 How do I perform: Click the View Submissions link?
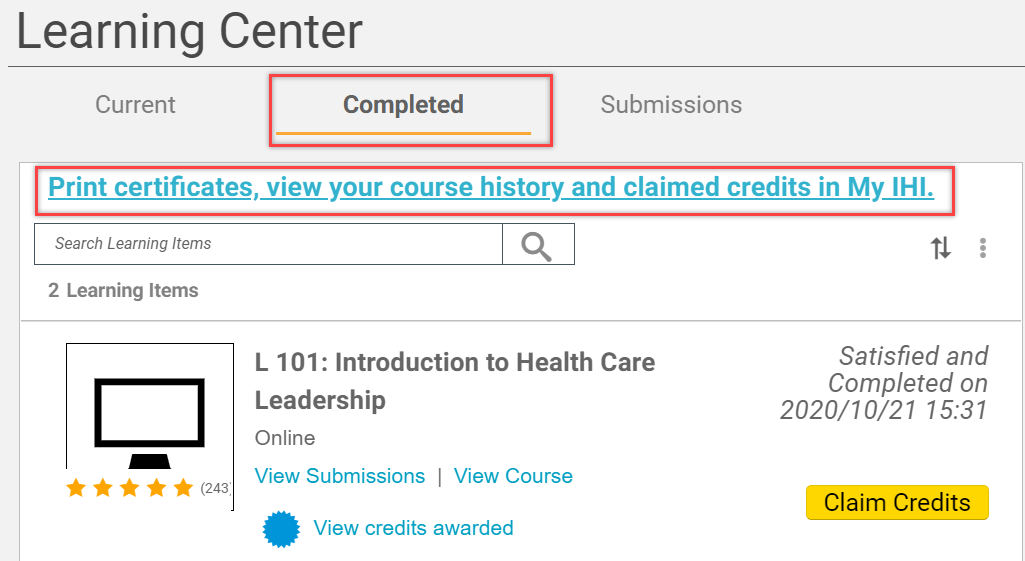(x=340, y=476)
